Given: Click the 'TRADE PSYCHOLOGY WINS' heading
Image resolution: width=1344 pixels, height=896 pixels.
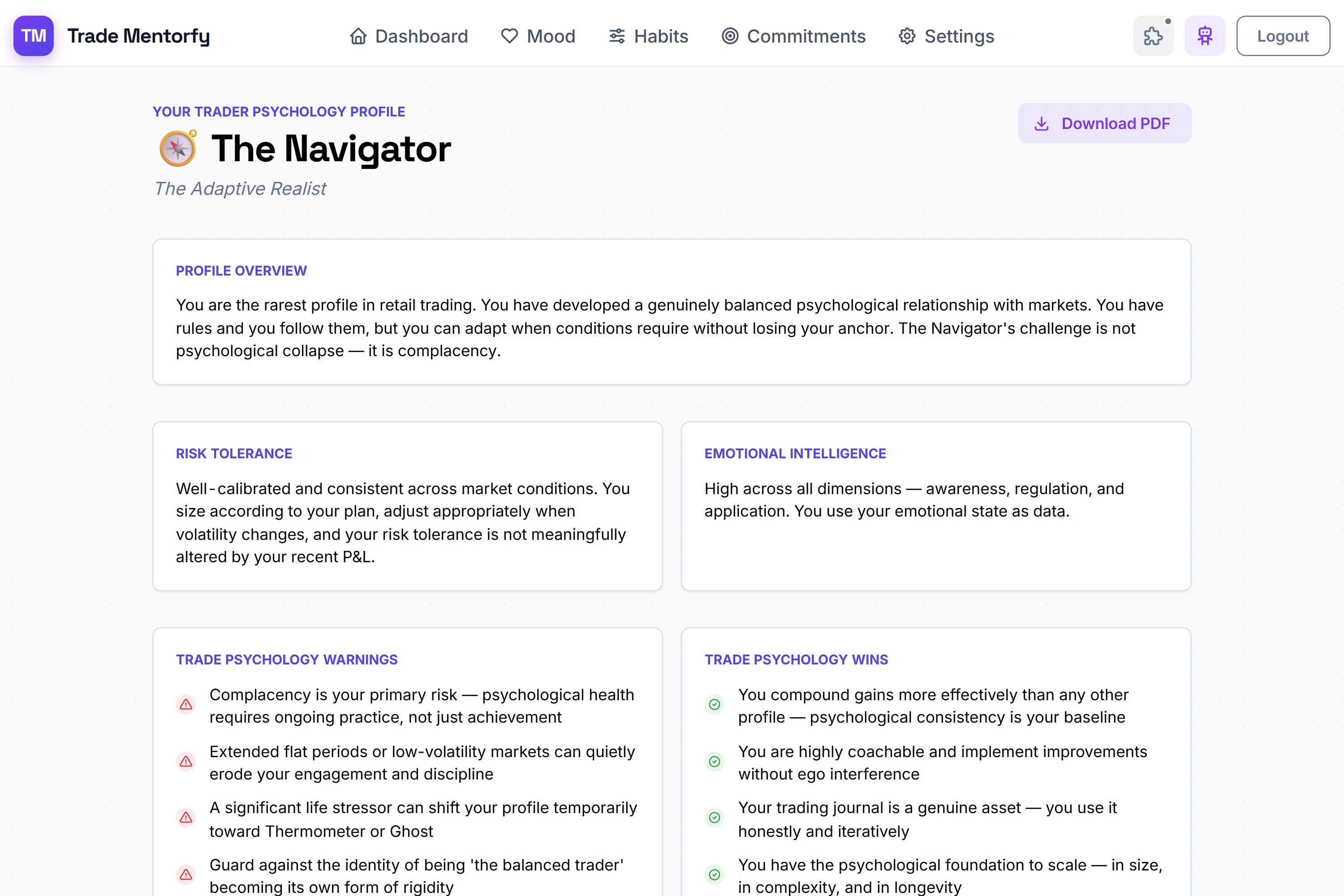Looking at the screenshot, I should (x=796, y=660).
